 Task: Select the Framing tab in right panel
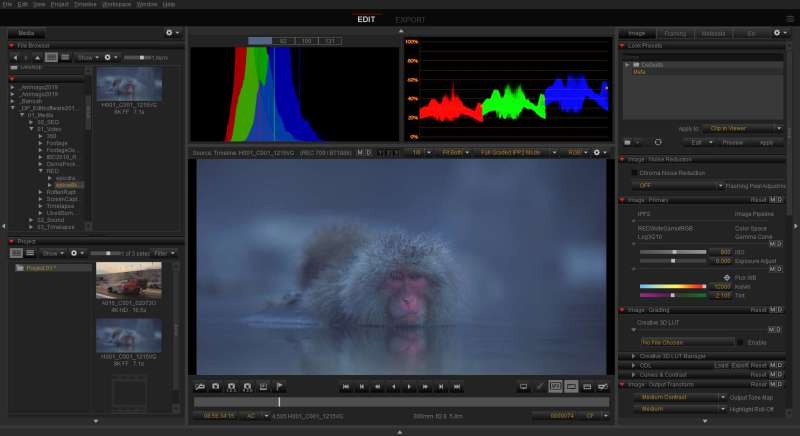(675, 33)
